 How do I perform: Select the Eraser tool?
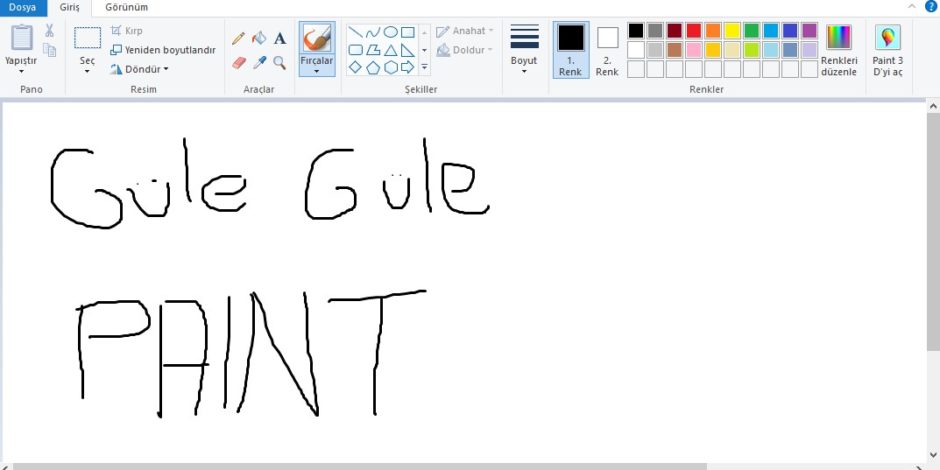coord(239,62)
